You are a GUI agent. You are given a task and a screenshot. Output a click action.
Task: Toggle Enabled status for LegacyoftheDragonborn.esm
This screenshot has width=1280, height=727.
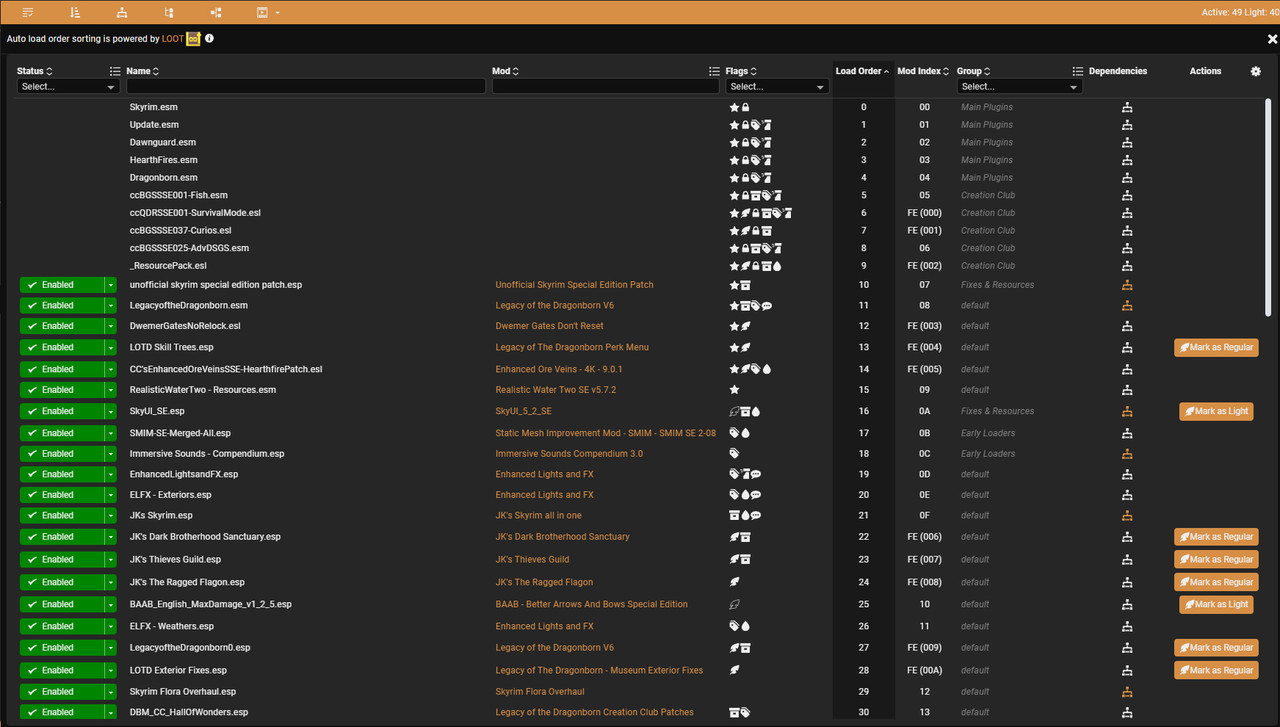tap(61, 305)
